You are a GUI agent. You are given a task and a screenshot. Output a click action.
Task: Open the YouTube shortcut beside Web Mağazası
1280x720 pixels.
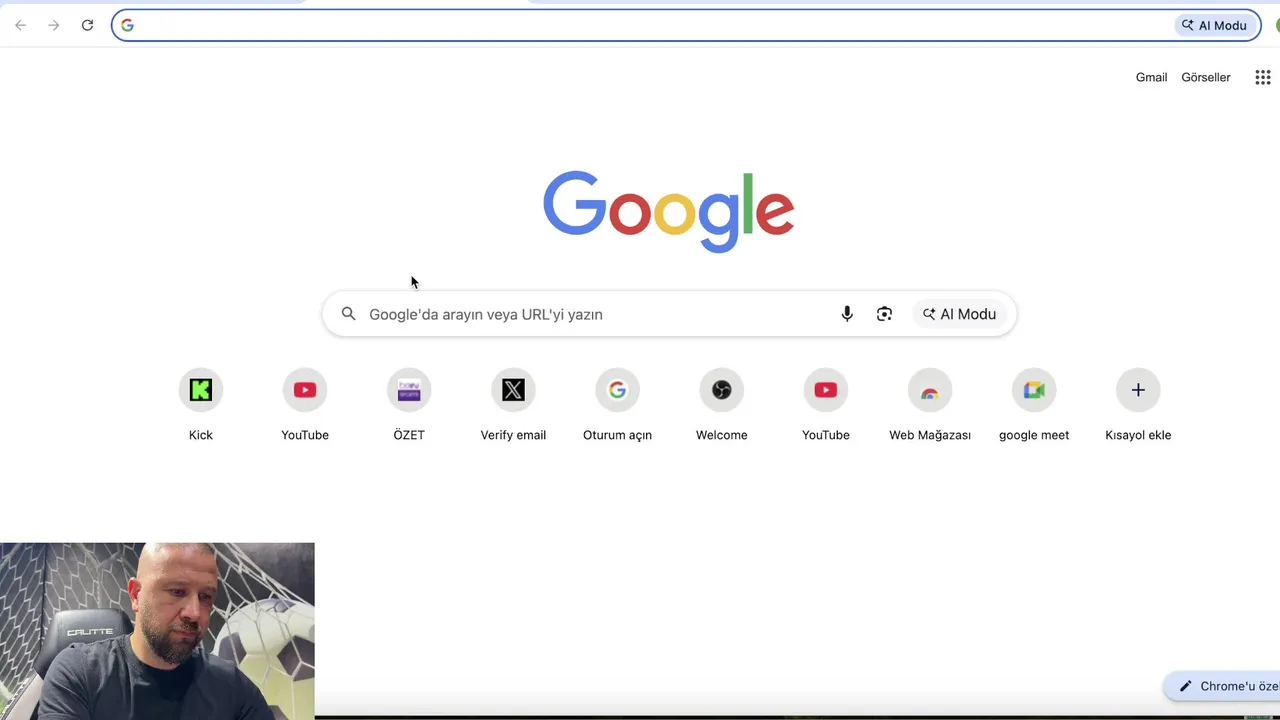click(825, 405)
